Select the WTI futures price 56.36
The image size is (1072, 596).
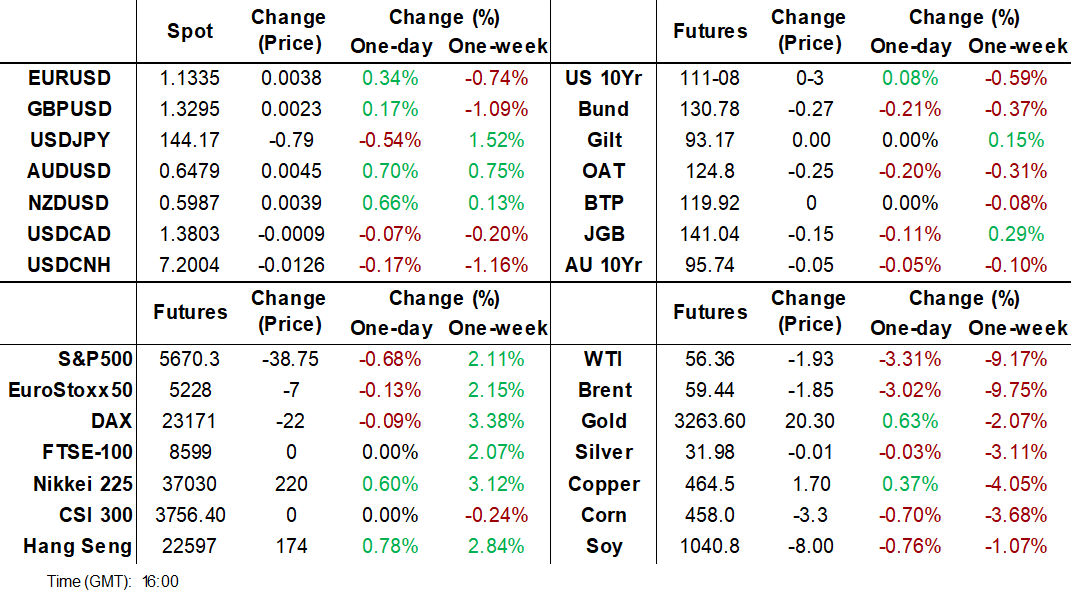pos(710,358)
